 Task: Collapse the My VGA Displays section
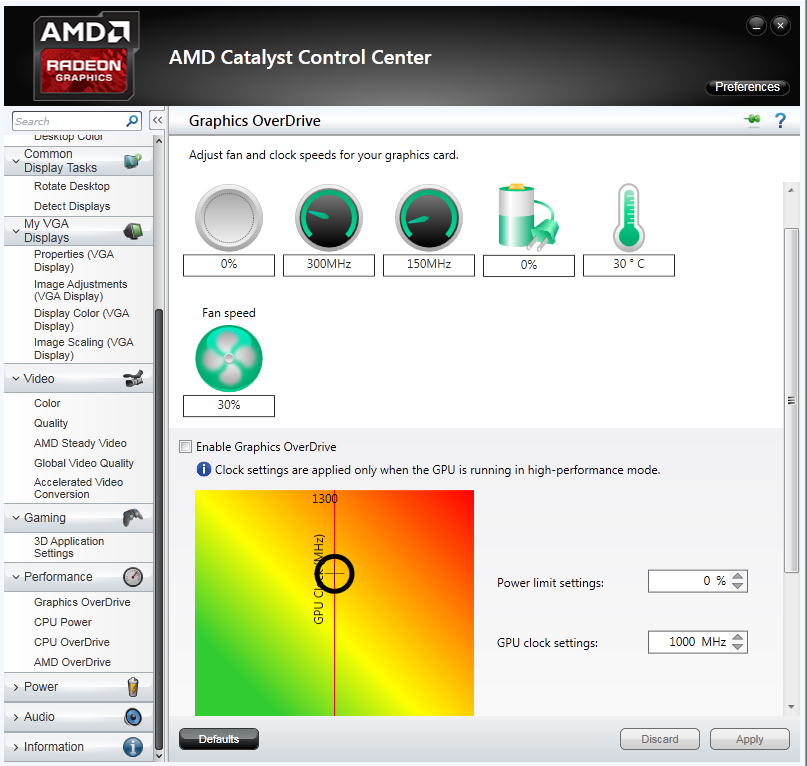point(16,231)
